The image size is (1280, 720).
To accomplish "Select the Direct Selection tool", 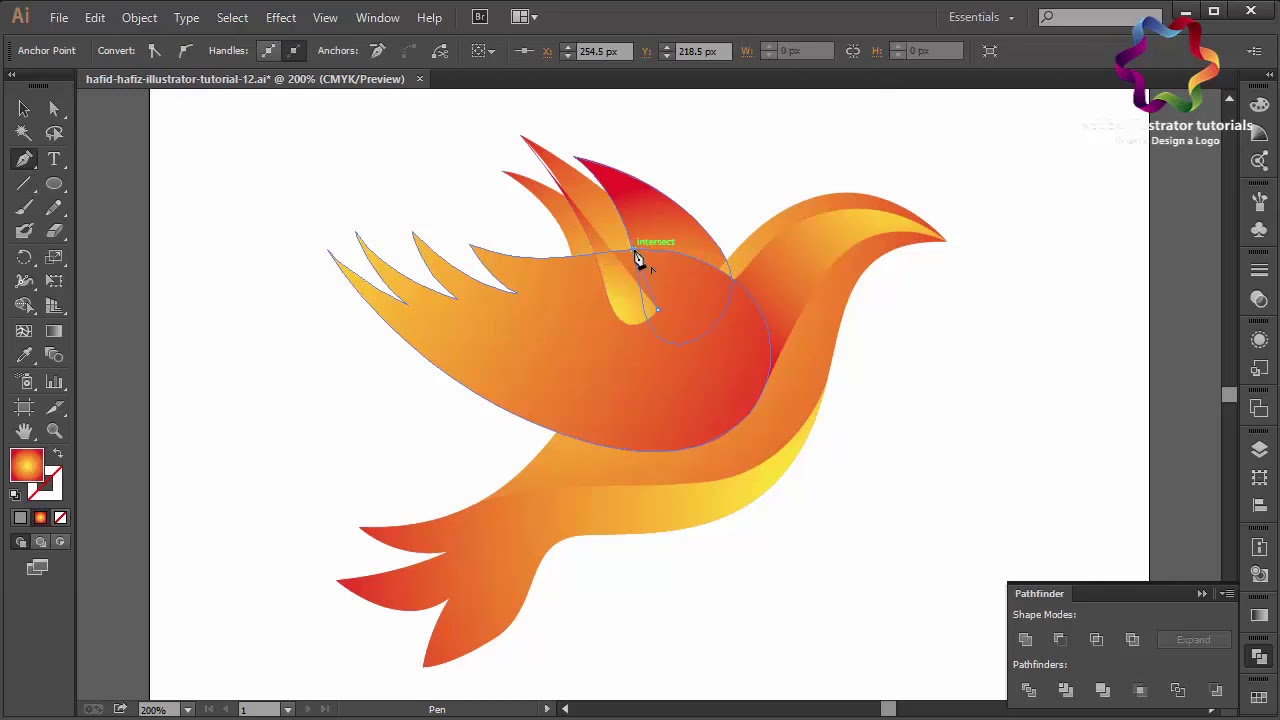I will coord(54,109).
